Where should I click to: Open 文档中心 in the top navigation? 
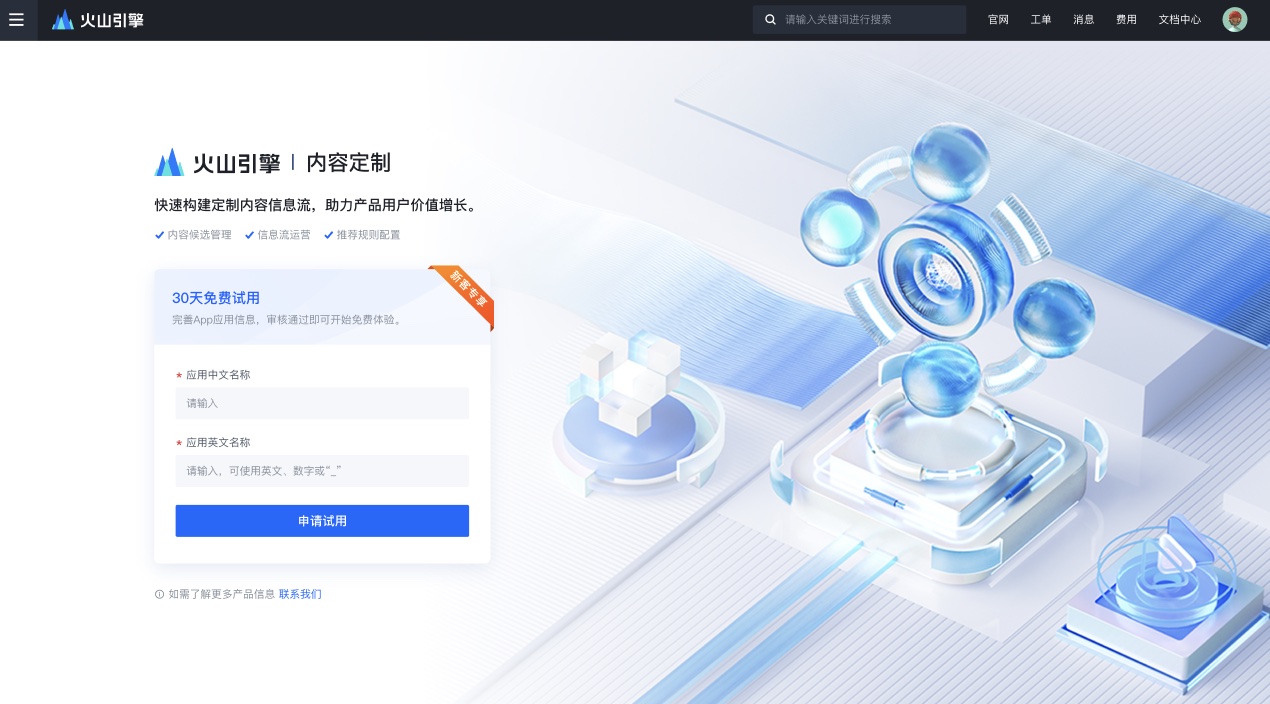pyautogui.click(x=1180, y=20)
